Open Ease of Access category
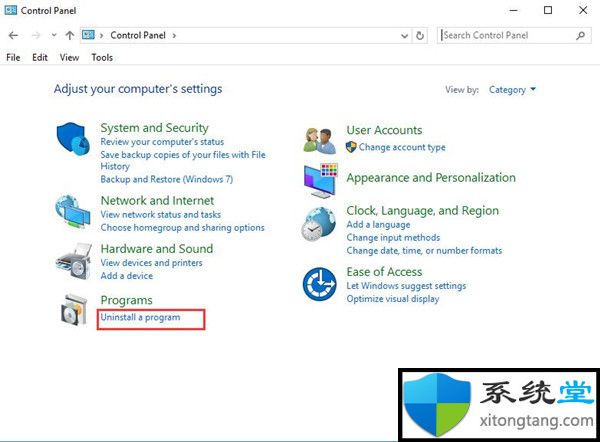Screen dimensions: 600x442 point(384,272)
